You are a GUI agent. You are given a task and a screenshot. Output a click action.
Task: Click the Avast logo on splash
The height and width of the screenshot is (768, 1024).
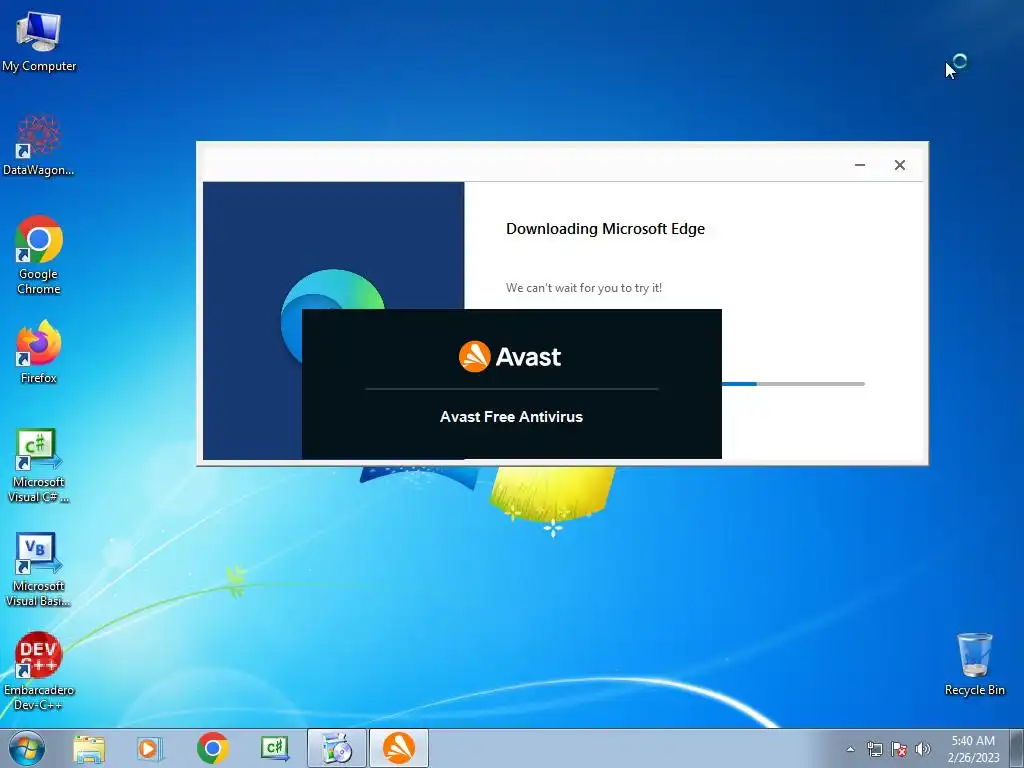pyautogui.click(x=510, y=357)
